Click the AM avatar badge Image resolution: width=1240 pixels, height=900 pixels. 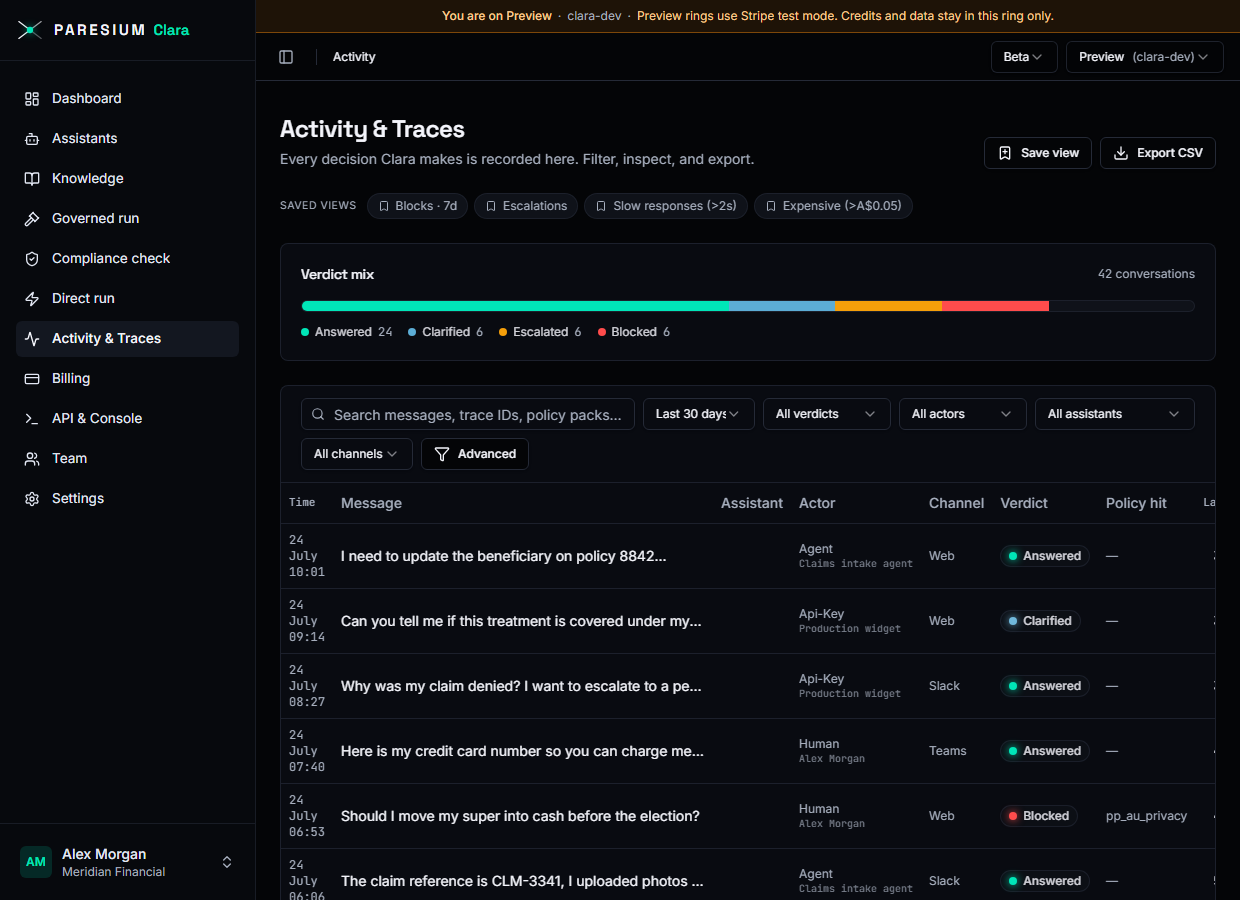pos(36,862)
